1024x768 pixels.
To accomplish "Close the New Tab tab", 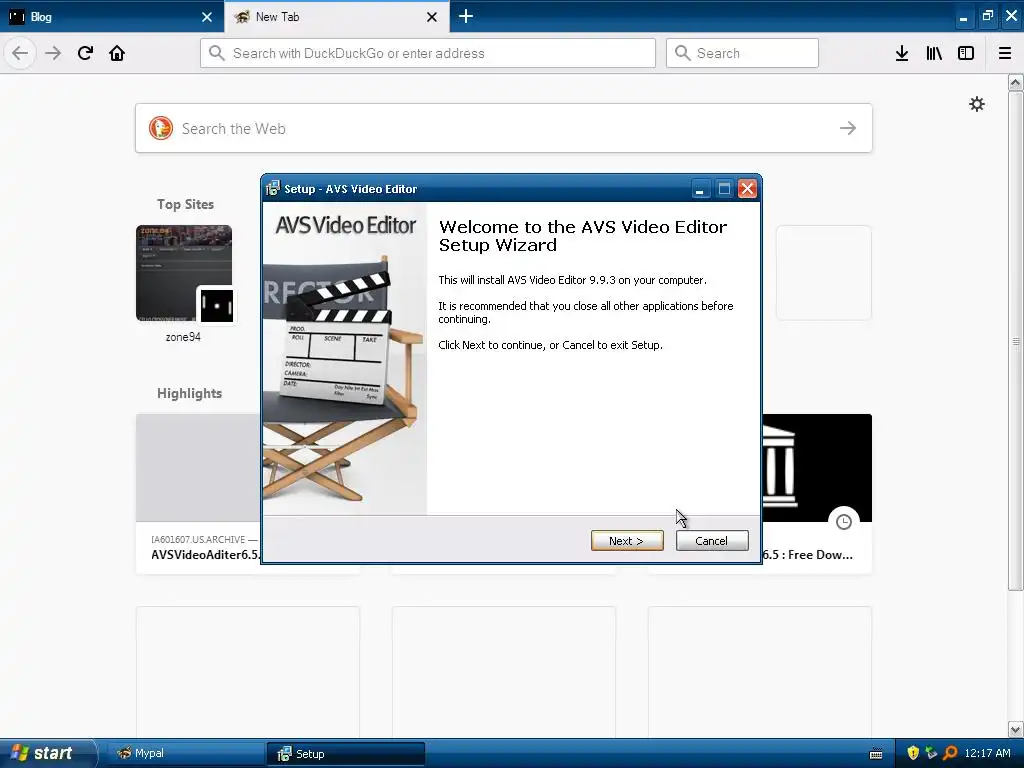I will 432,17.
